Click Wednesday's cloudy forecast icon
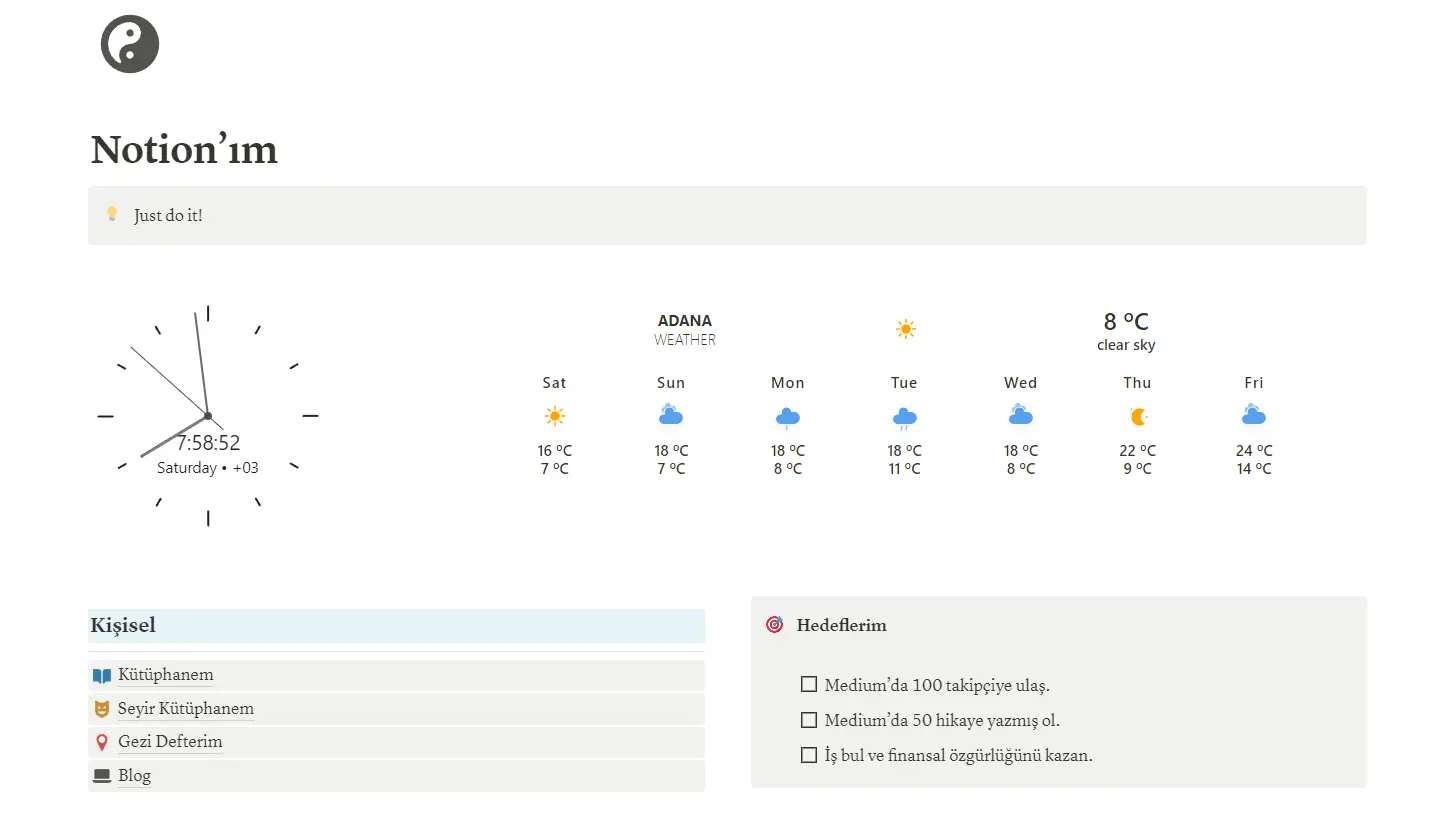The width and height of the screenshot is (1456, 834). tap(1021, 414)
